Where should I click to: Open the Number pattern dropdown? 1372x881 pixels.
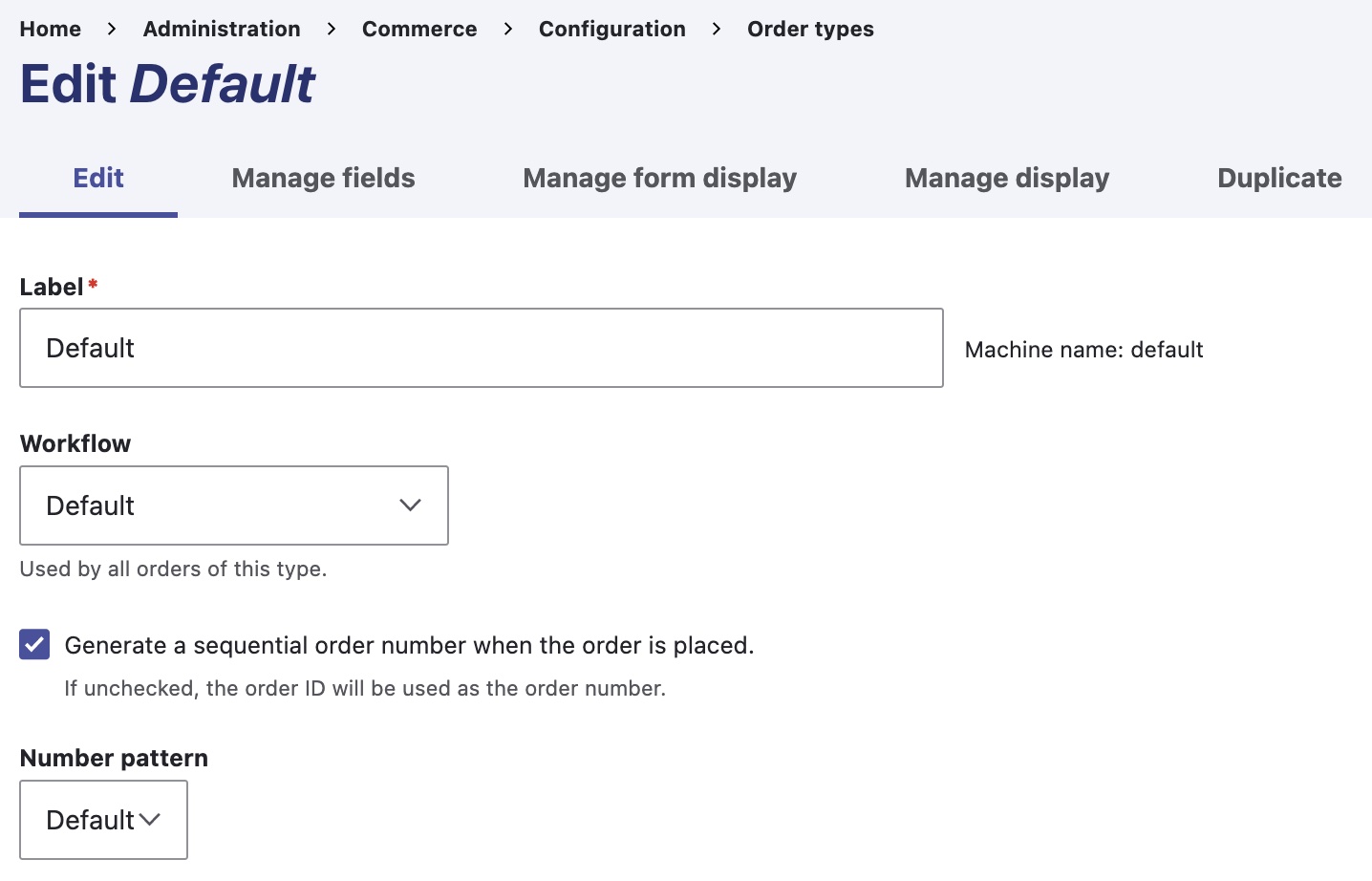point(103,820)
